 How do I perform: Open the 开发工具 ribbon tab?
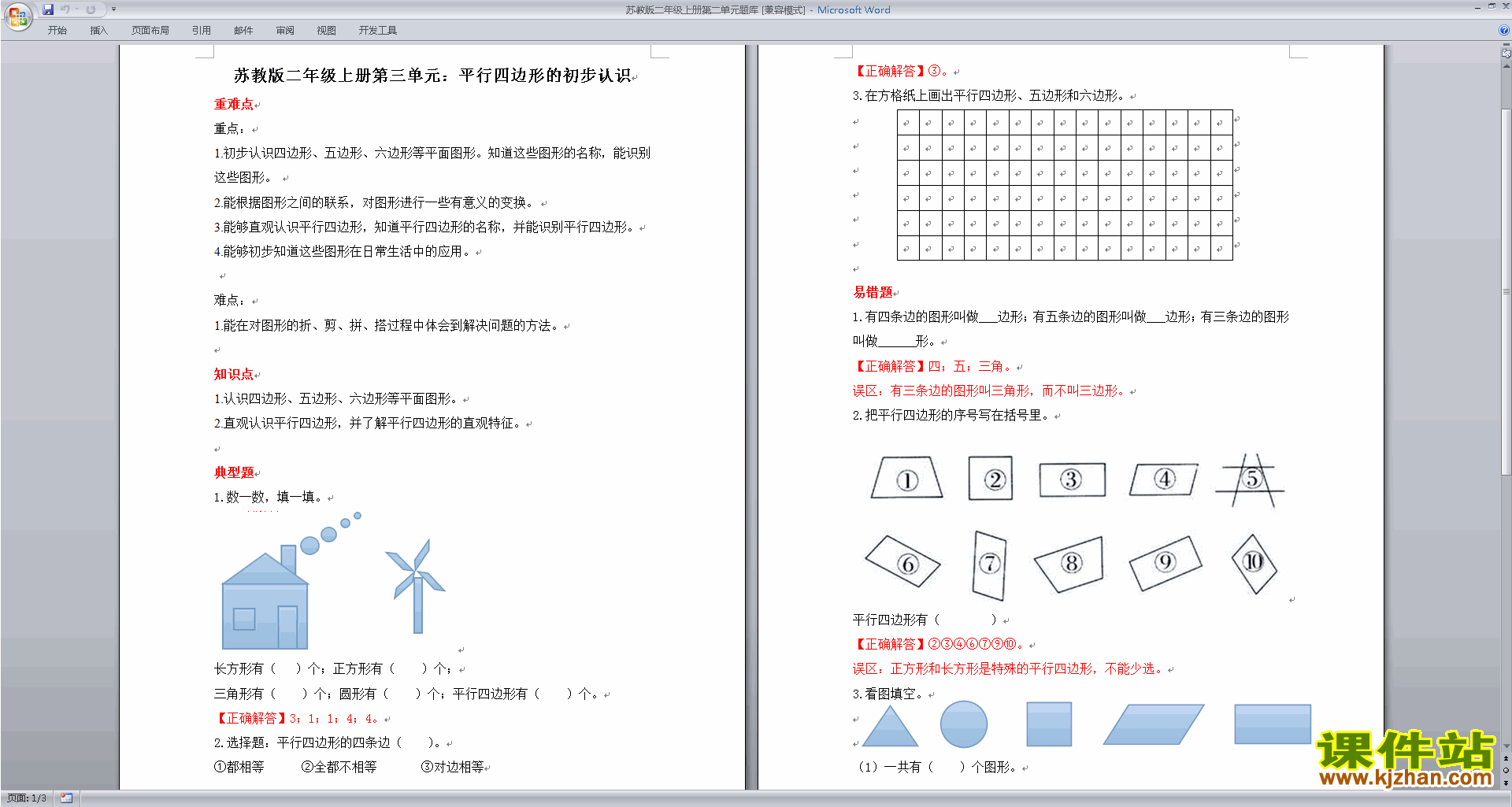(x=378, y=30)
